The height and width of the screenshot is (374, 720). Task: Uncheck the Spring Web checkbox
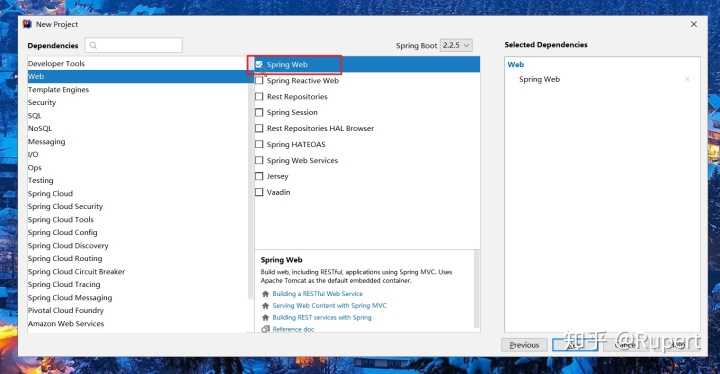pyautogui.click(x=259, y=65)
